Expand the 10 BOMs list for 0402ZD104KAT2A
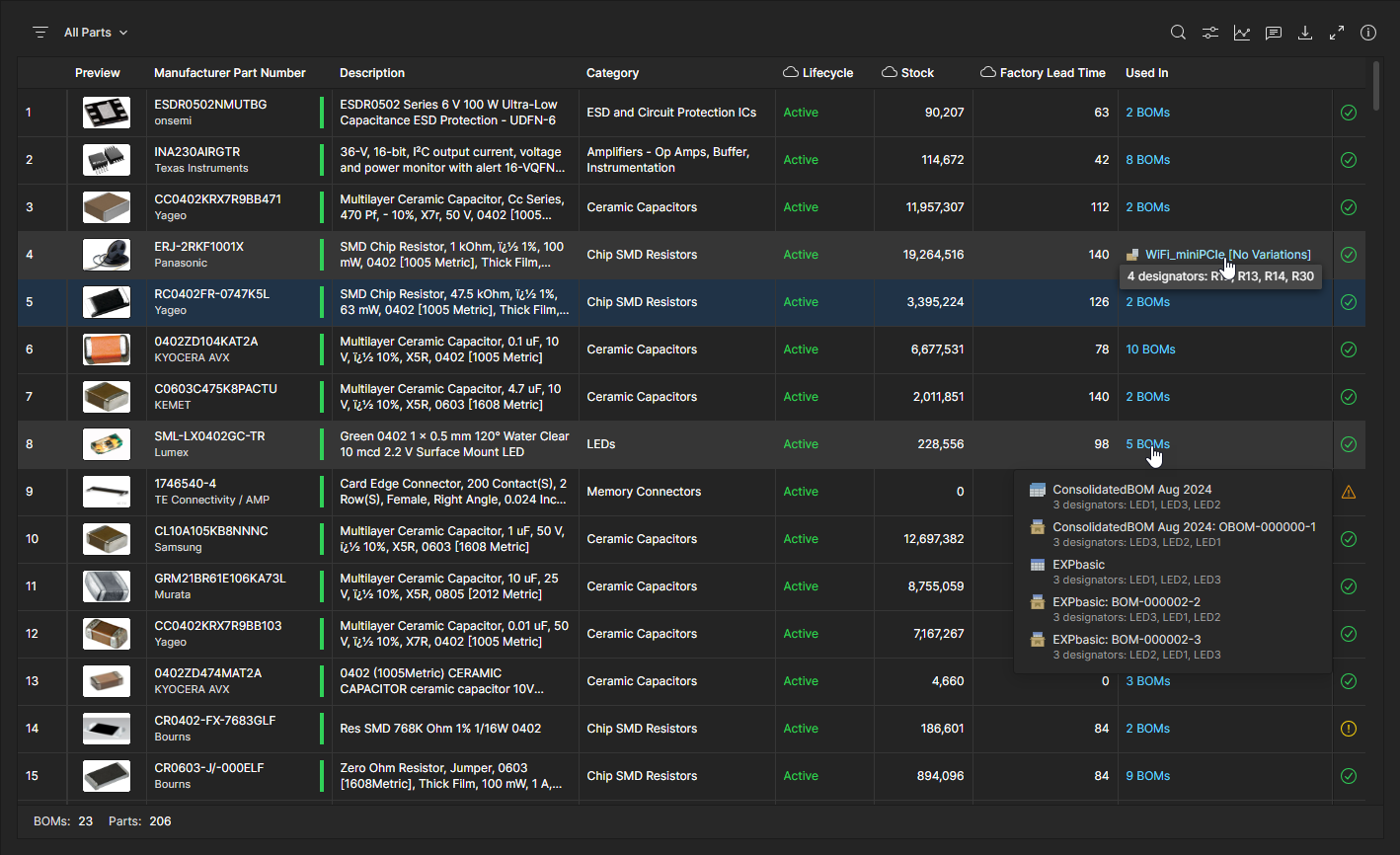Image resolution: width=1400 pixels, height=855 pixels. coord(1150,350)
